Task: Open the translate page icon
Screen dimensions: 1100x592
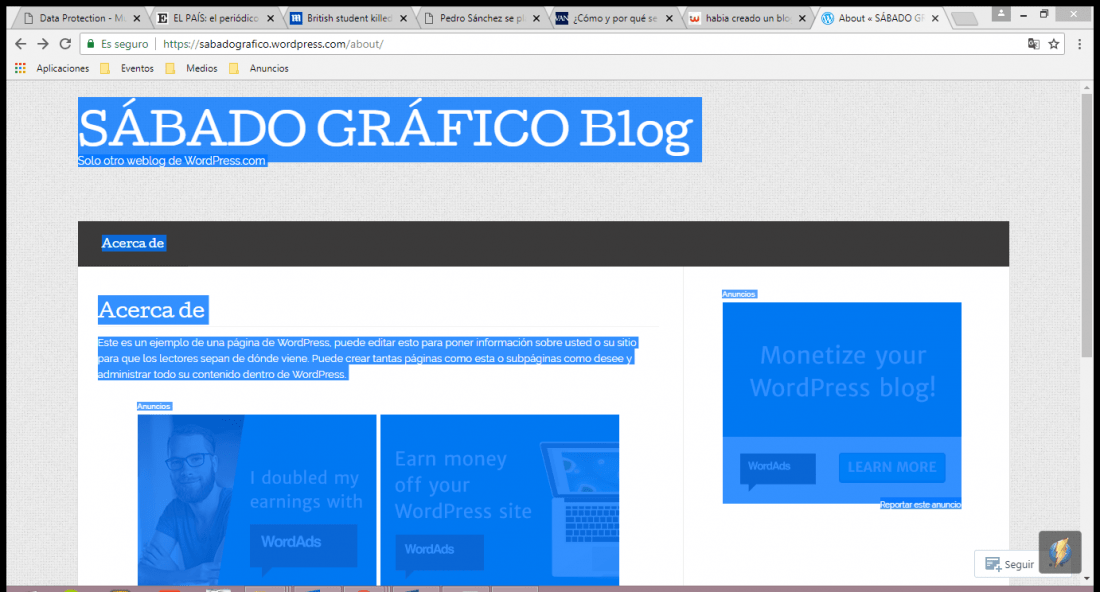Action: 1033,43
